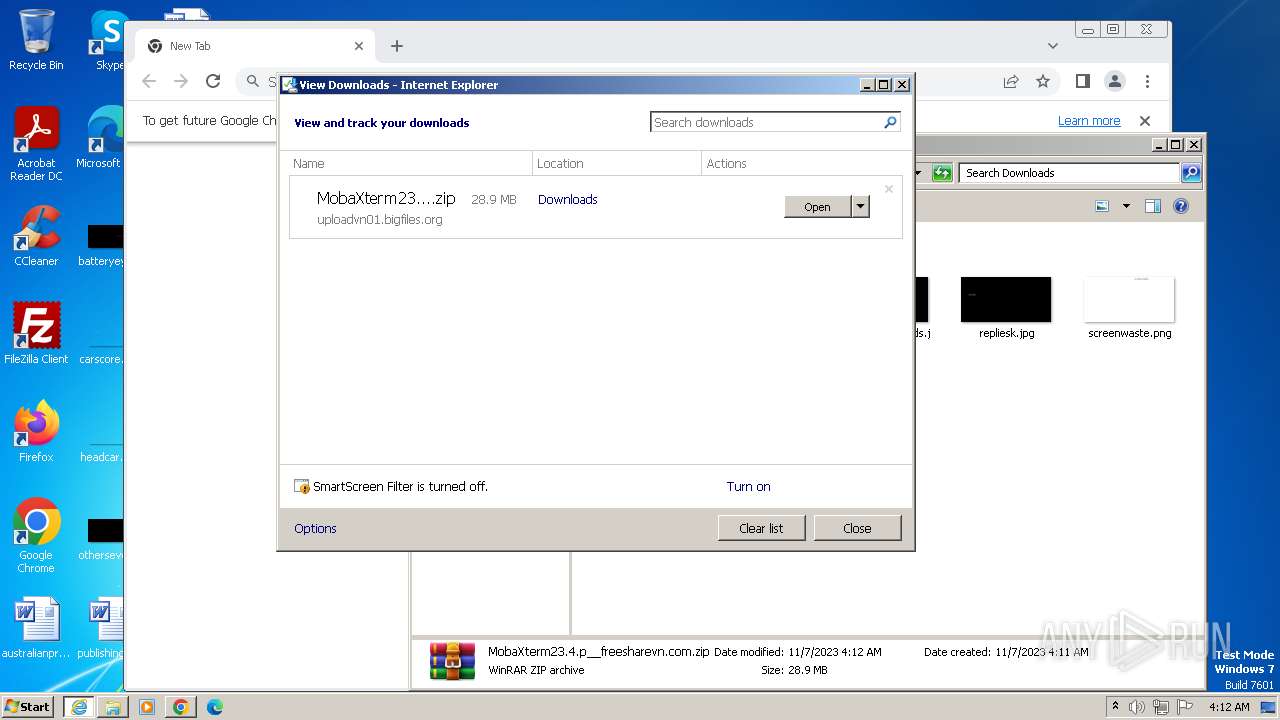Click WinRAR archive icon in details pane
The image size is (1280, 720).
tap(452, 660)
